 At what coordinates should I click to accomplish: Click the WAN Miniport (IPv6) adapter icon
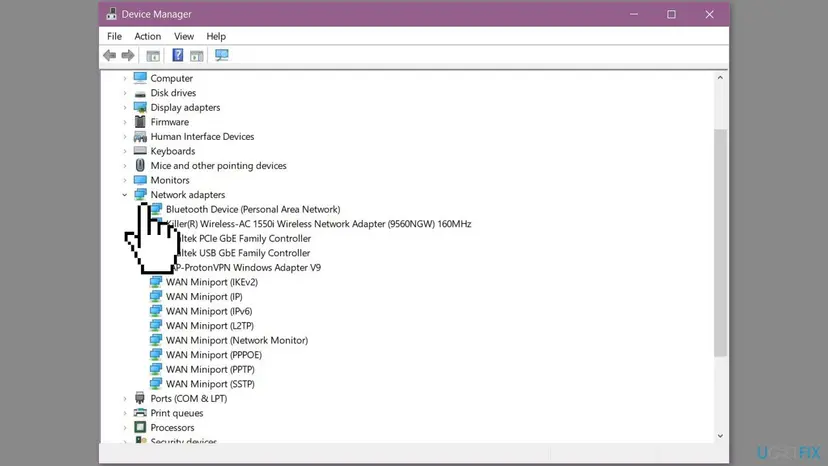pos(156,311)
